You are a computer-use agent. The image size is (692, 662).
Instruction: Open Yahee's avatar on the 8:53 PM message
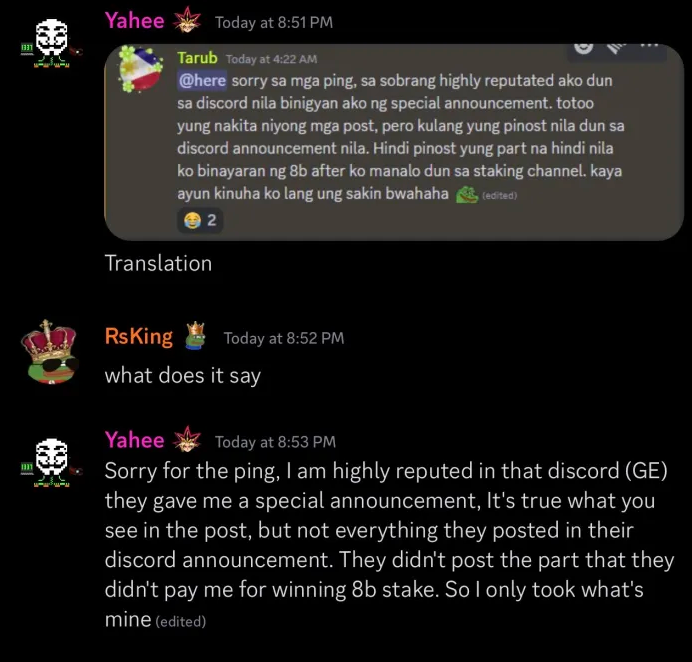(x=52, y=463)
